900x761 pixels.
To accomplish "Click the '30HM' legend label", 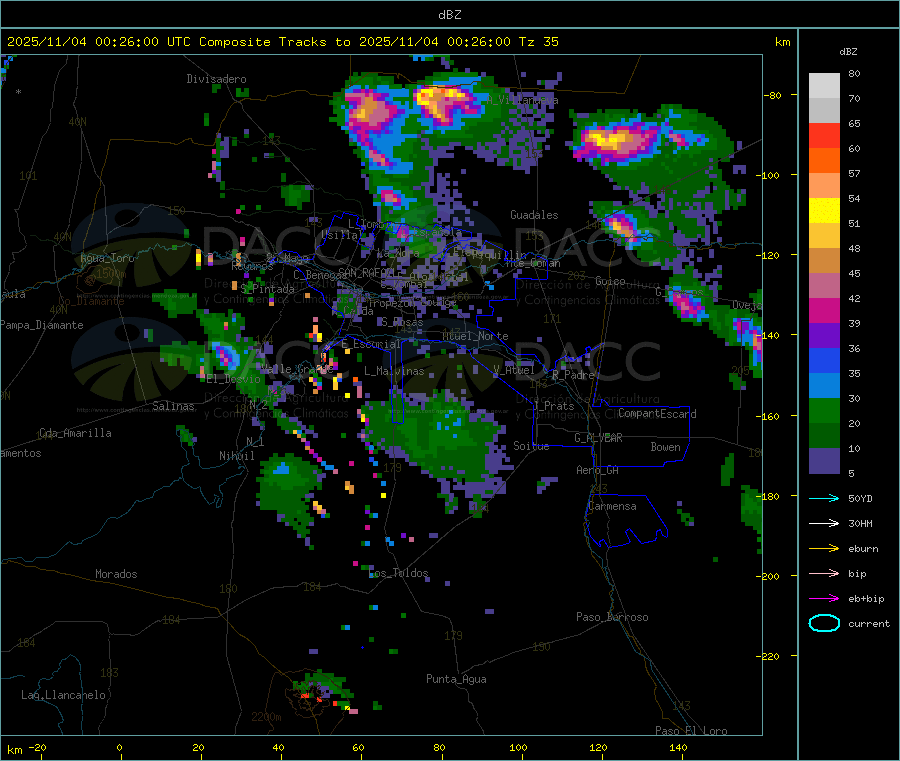I will pyautogui.click(x=860, y=523).
